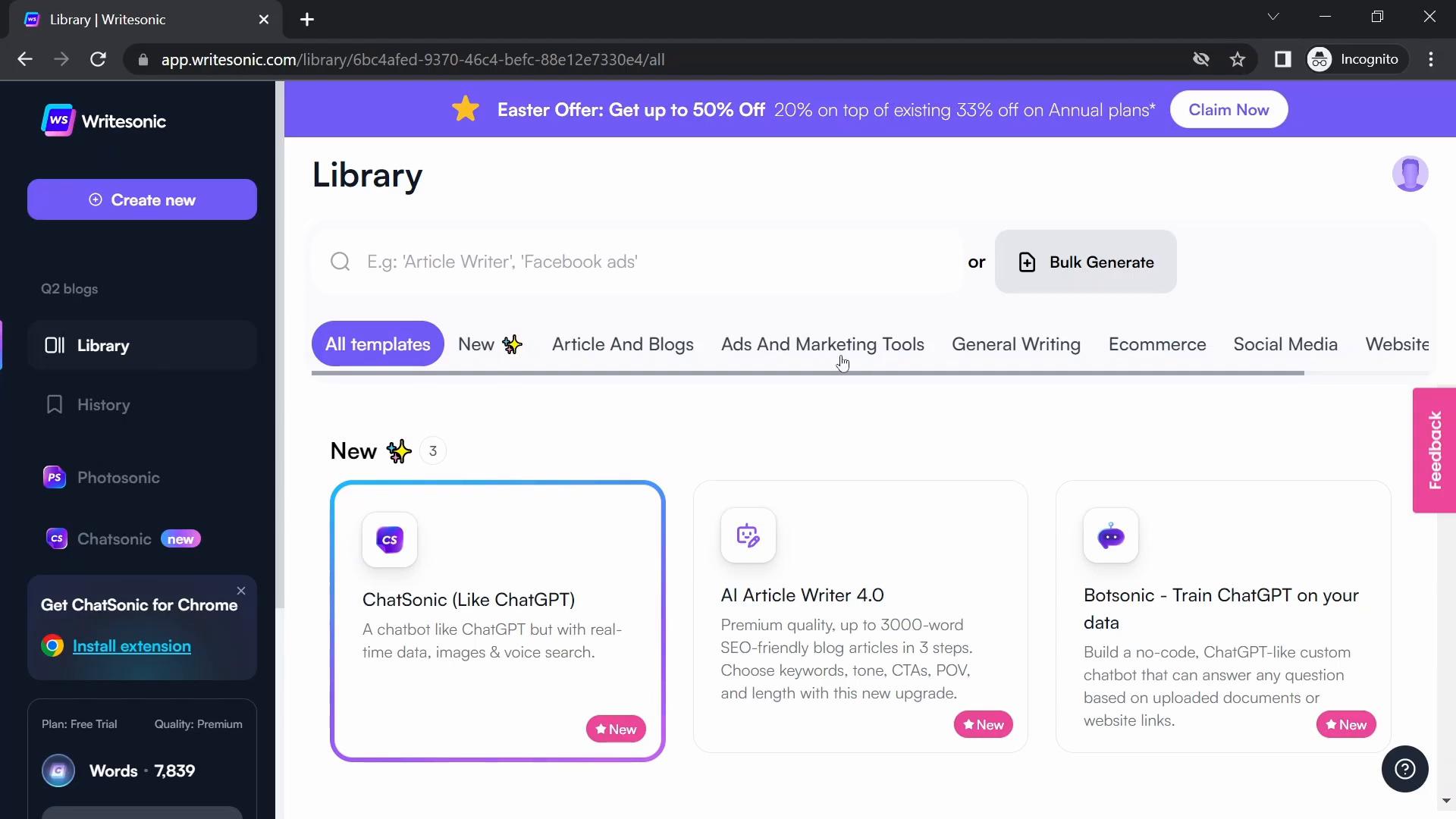
Task: Click the search magnifier icon
Action: tap(341, 261)
